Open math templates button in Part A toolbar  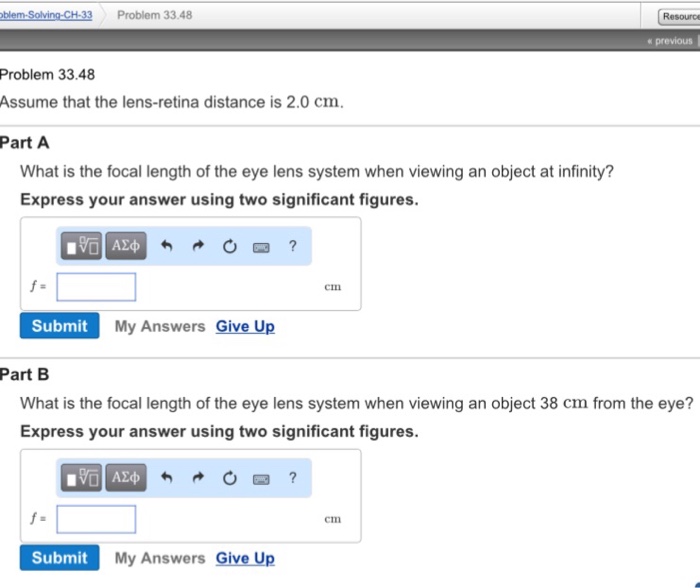pos(81,246)
